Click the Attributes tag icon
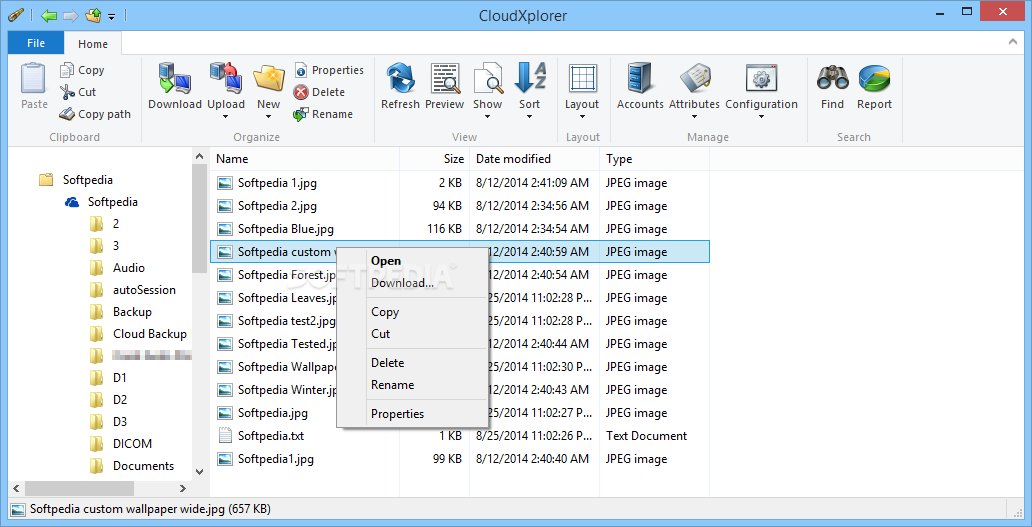The image size is (1032, 527). (694, 78)
